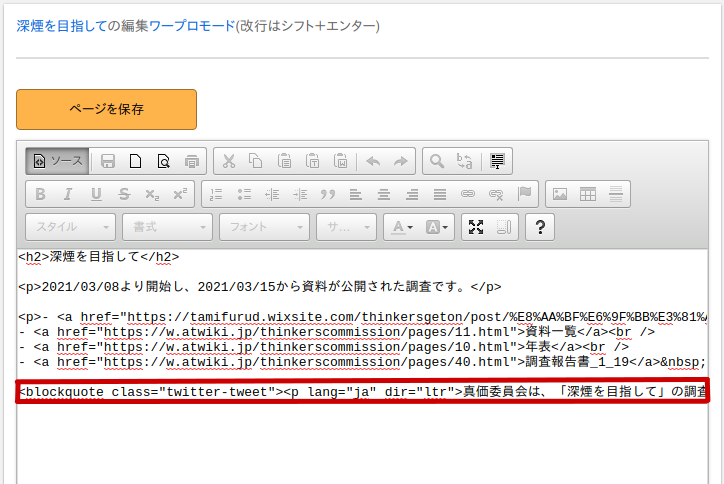Click the Insert Table icon
This screenshot has height=484, width=724.
point(588,194)
